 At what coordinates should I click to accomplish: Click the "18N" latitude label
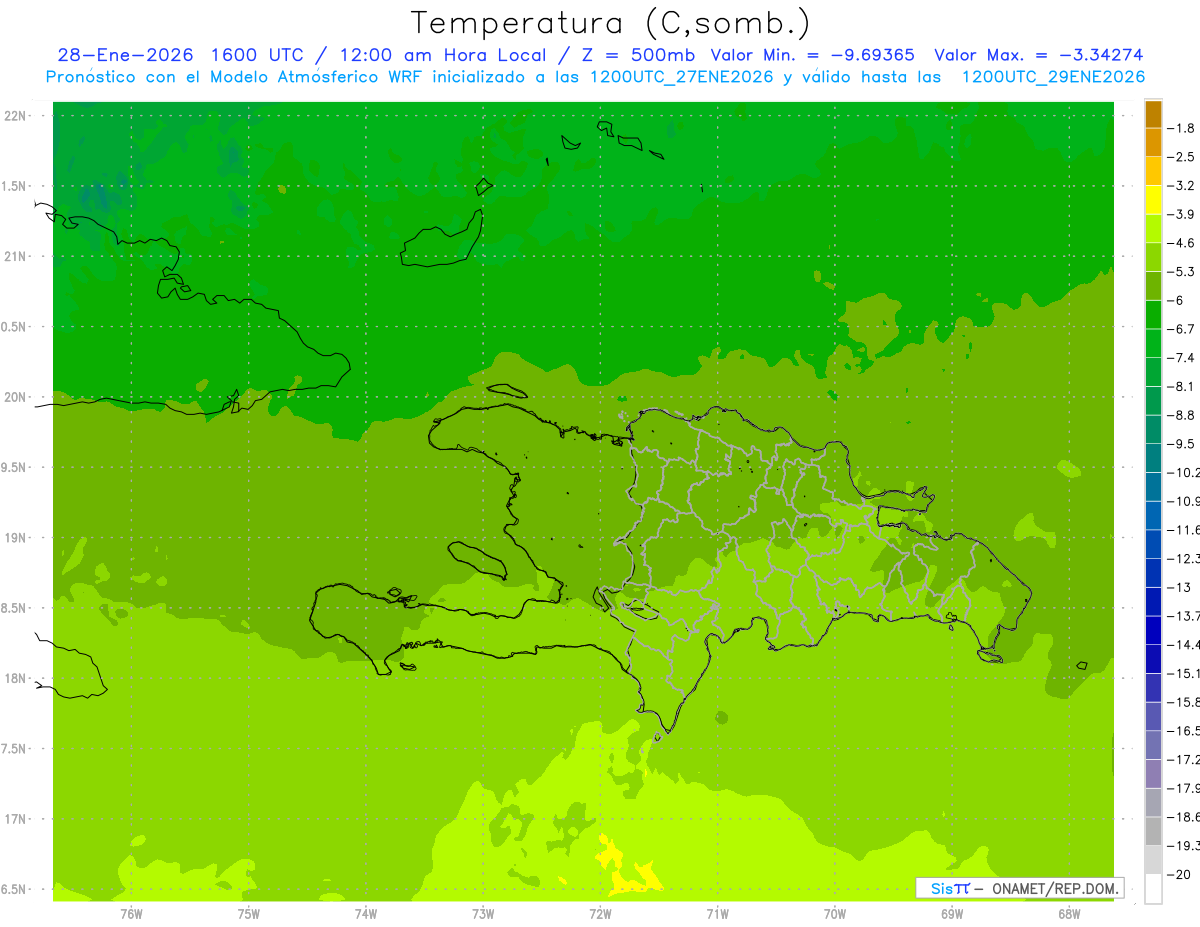[x=15, y=679]
